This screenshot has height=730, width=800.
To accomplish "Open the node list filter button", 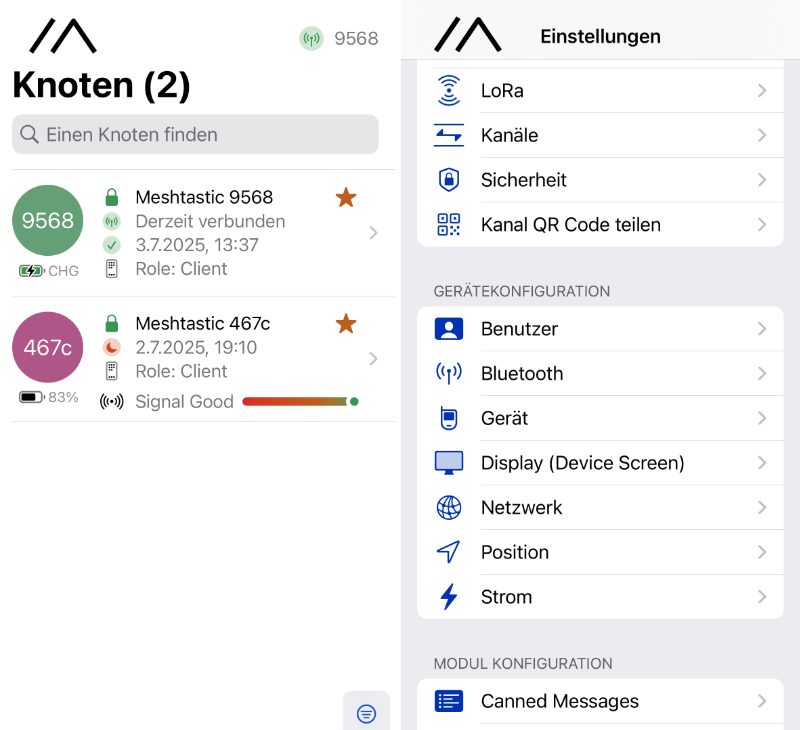I will [366, 713].
